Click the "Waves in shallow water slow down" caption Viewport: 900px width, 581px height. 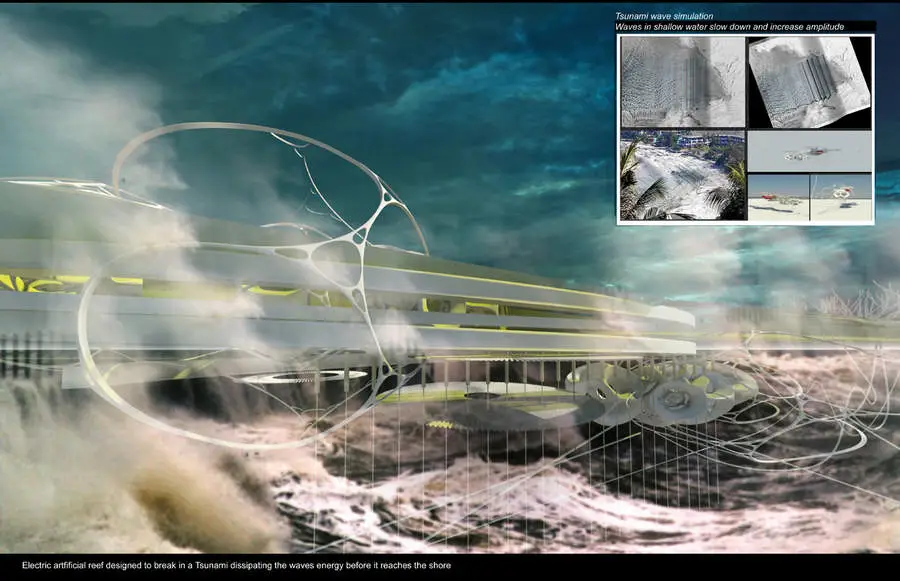click(x=730, y=26)
